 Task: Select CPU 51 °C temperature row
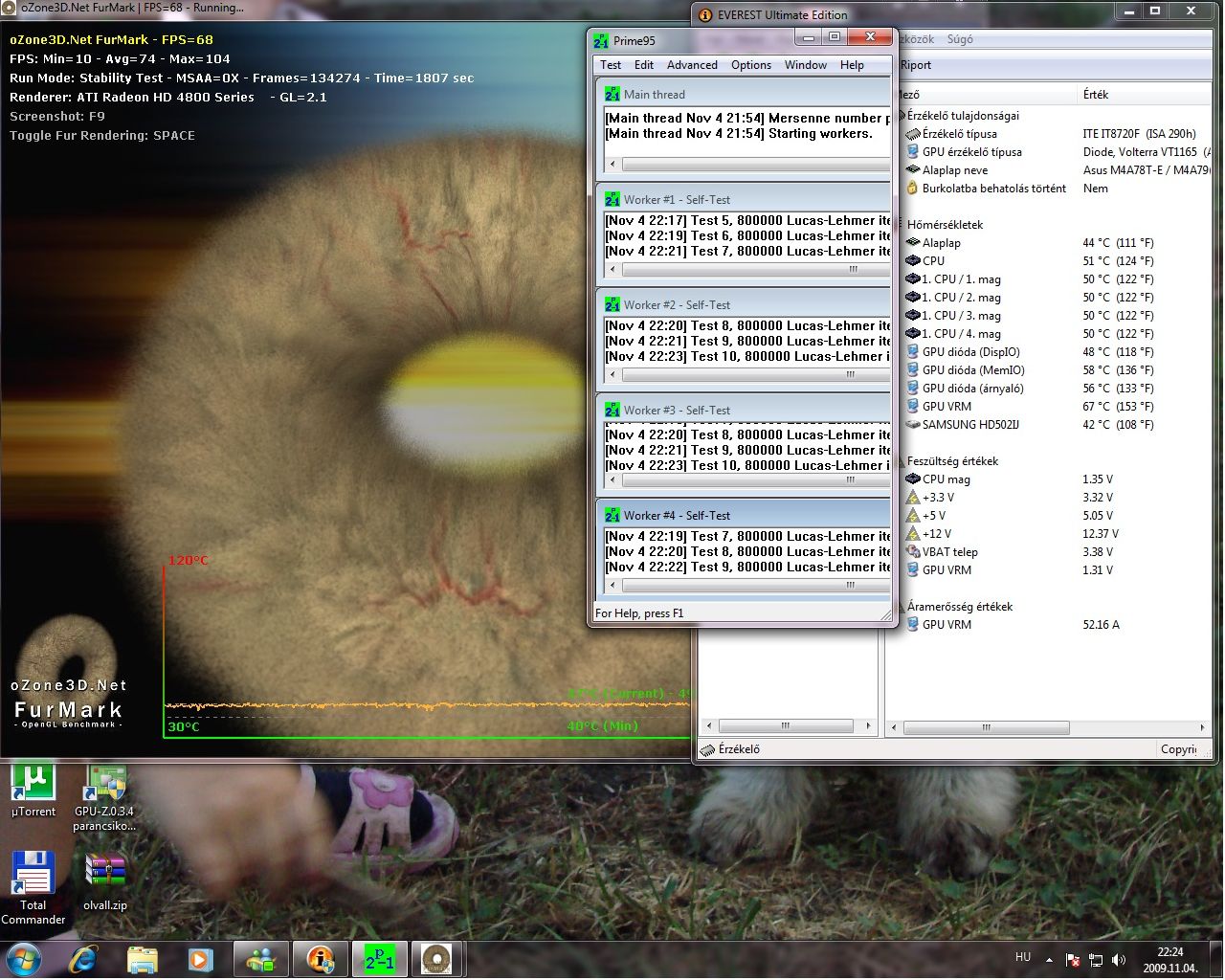pyautogui.click(x=1057, y=261)
